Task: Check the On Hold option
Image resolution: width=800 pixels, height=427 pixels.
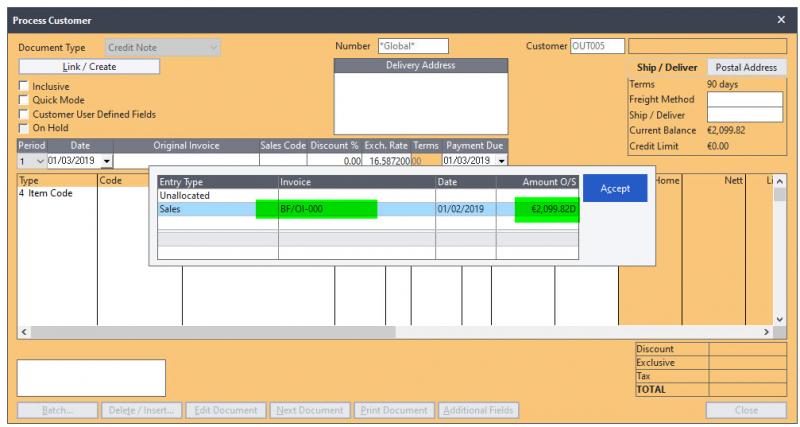Action: pyautogui.click(x=24, y=128)
